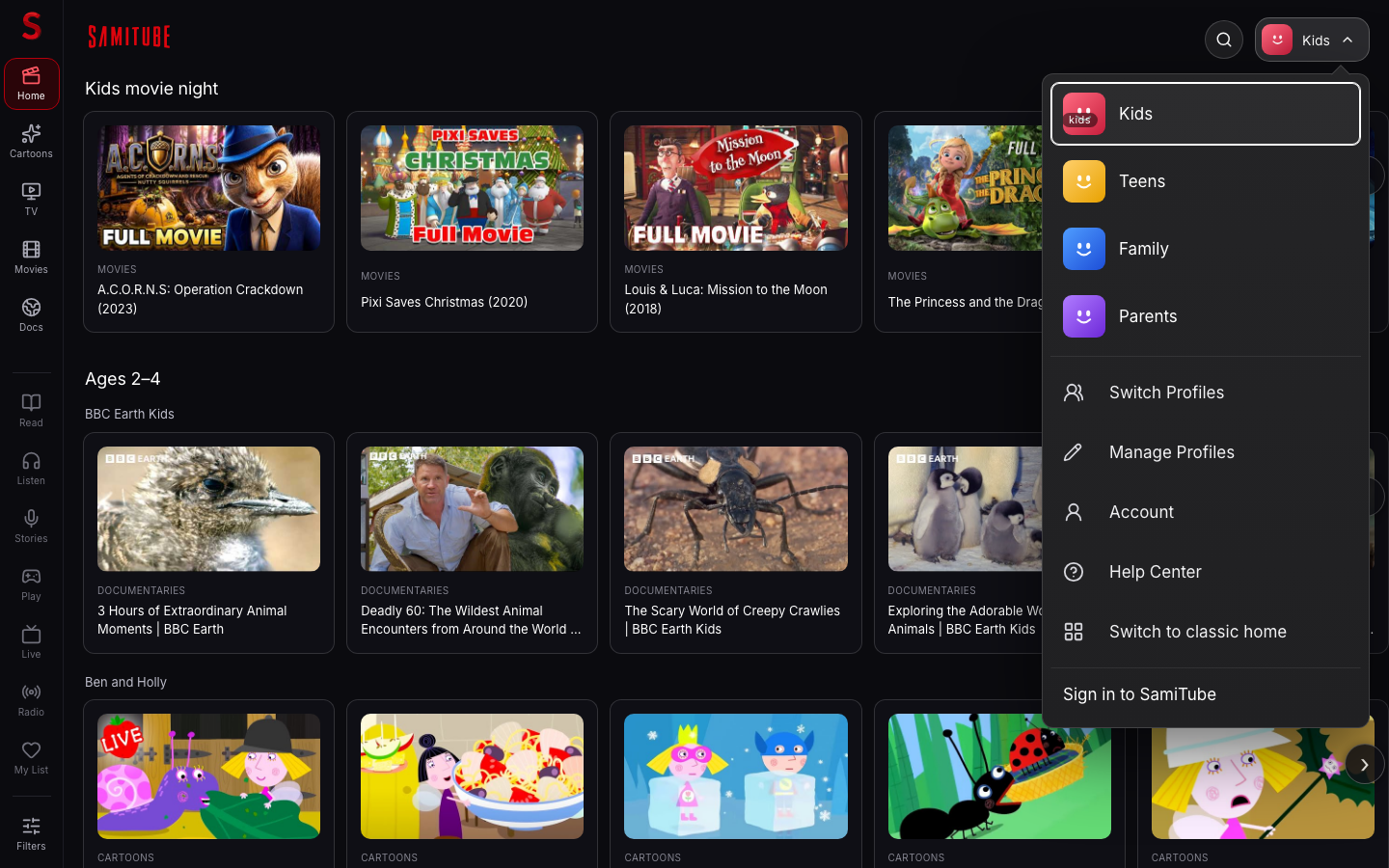The width and height of the screenshot is (1389, 868).
Task: Click the Kids movie night heading
Action: [151, 89]
